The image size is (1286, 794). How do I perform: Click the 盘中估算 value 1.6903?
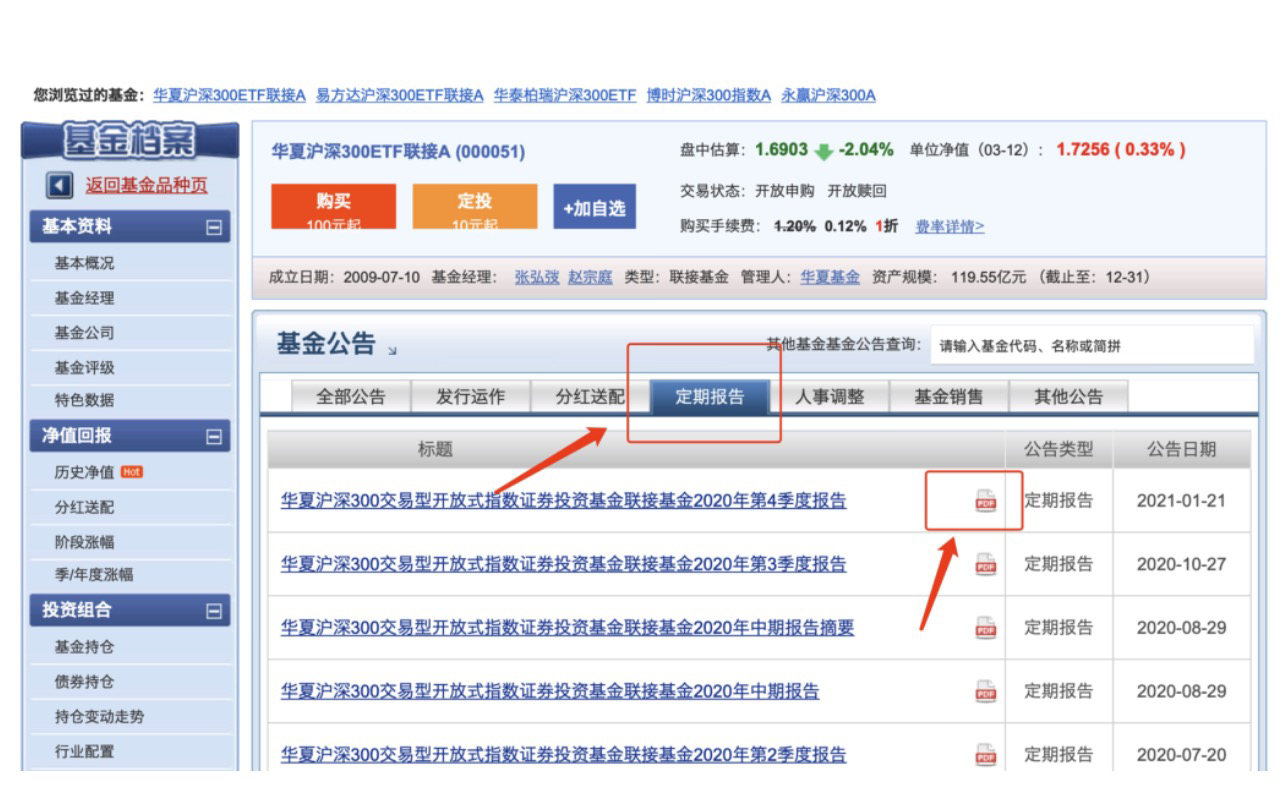(x=781, y=150)
